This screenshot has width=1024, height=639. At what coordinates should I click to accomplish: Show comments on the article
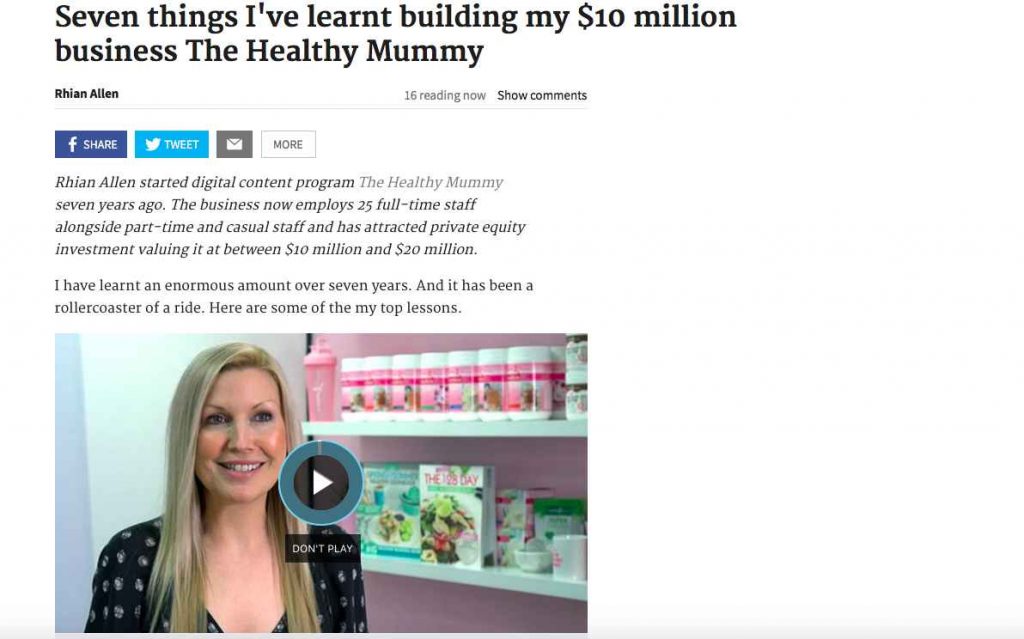[542, 95]
